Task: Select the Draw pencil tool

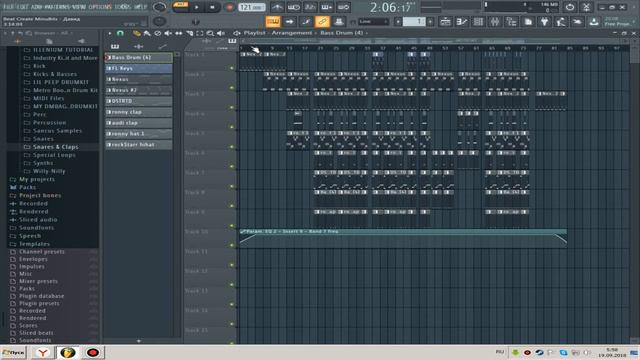Action: click(x=136, y=33)
